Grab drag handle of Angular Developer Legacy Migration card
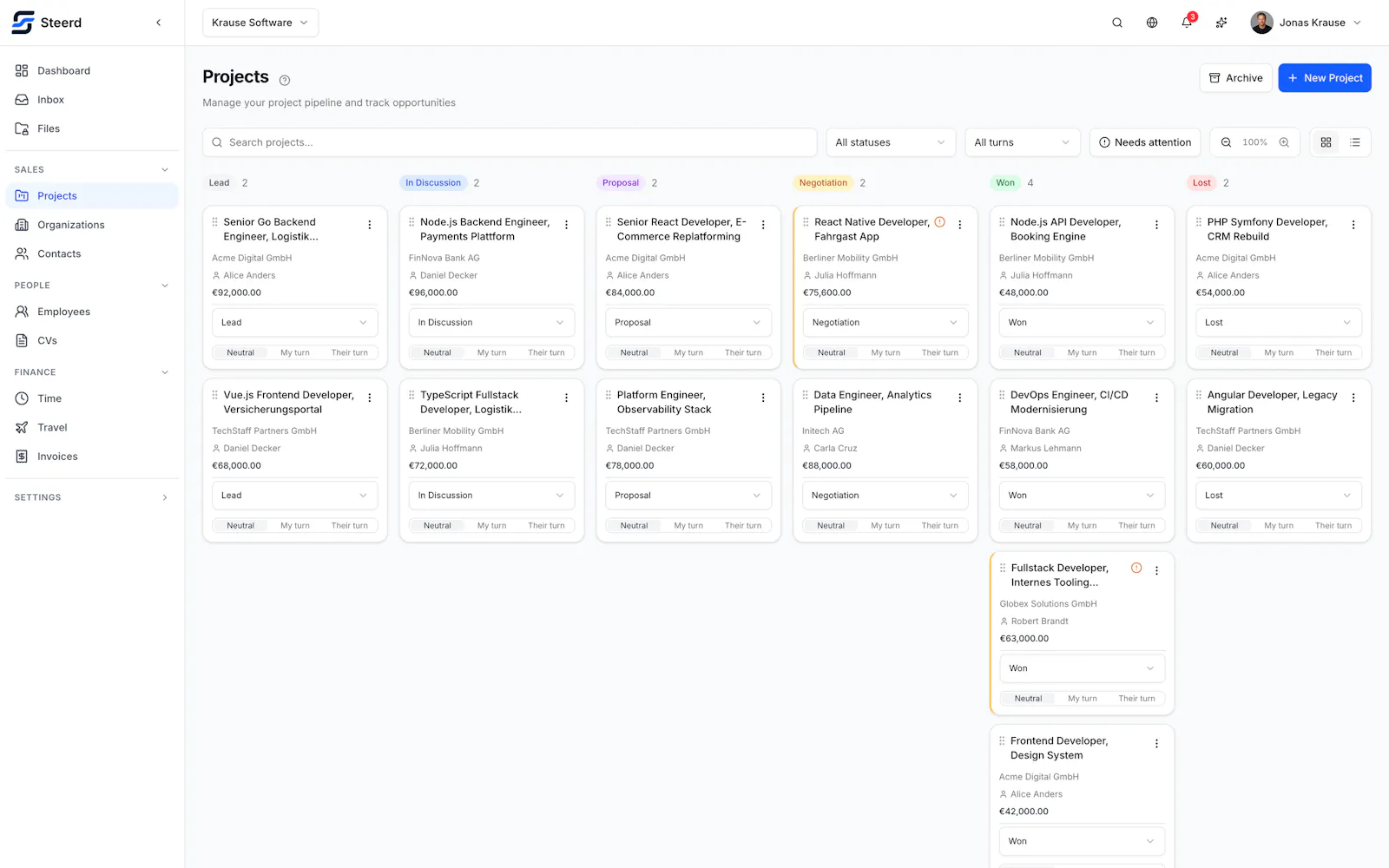The image size is (1389, 868). [1199, 395]
